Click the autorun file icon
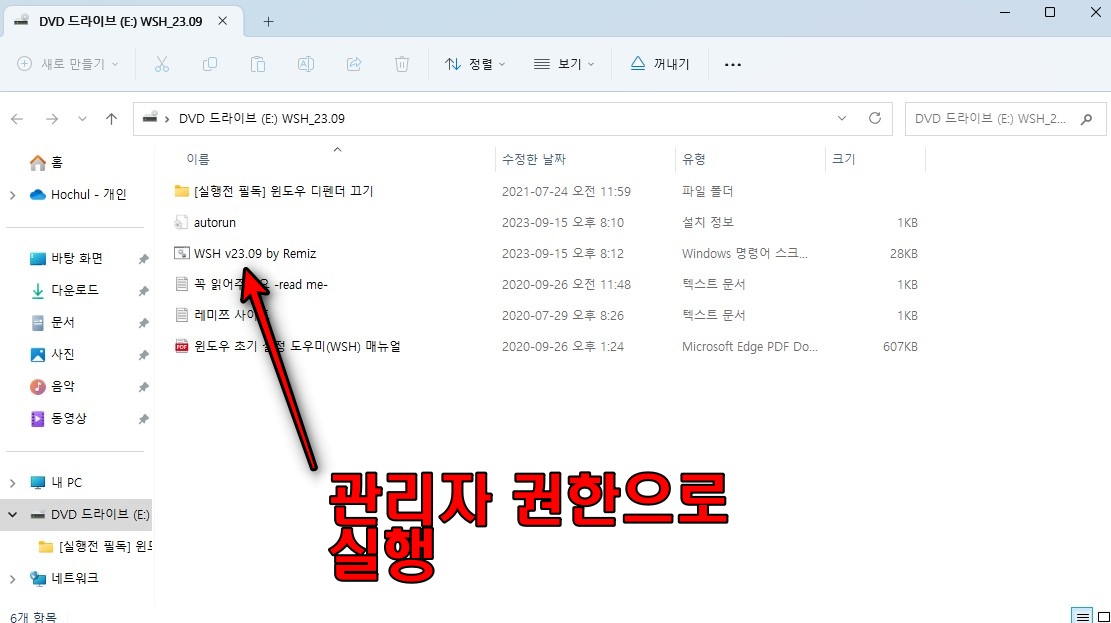This screenshot has width=1111, height=623. pyautogui.click(x=181, y=223)
